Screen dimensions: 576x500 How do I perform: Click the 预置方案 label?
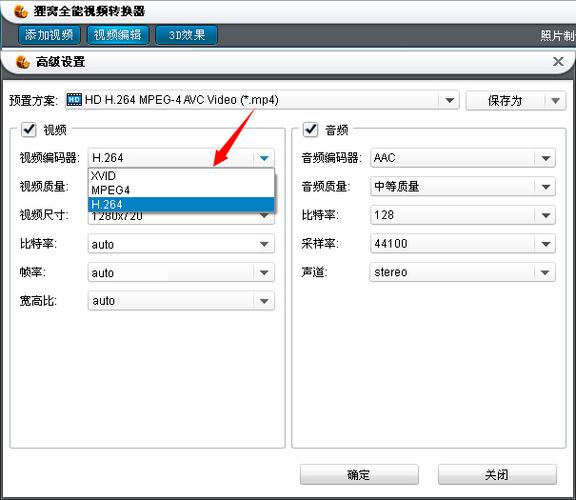click(33, 100)
